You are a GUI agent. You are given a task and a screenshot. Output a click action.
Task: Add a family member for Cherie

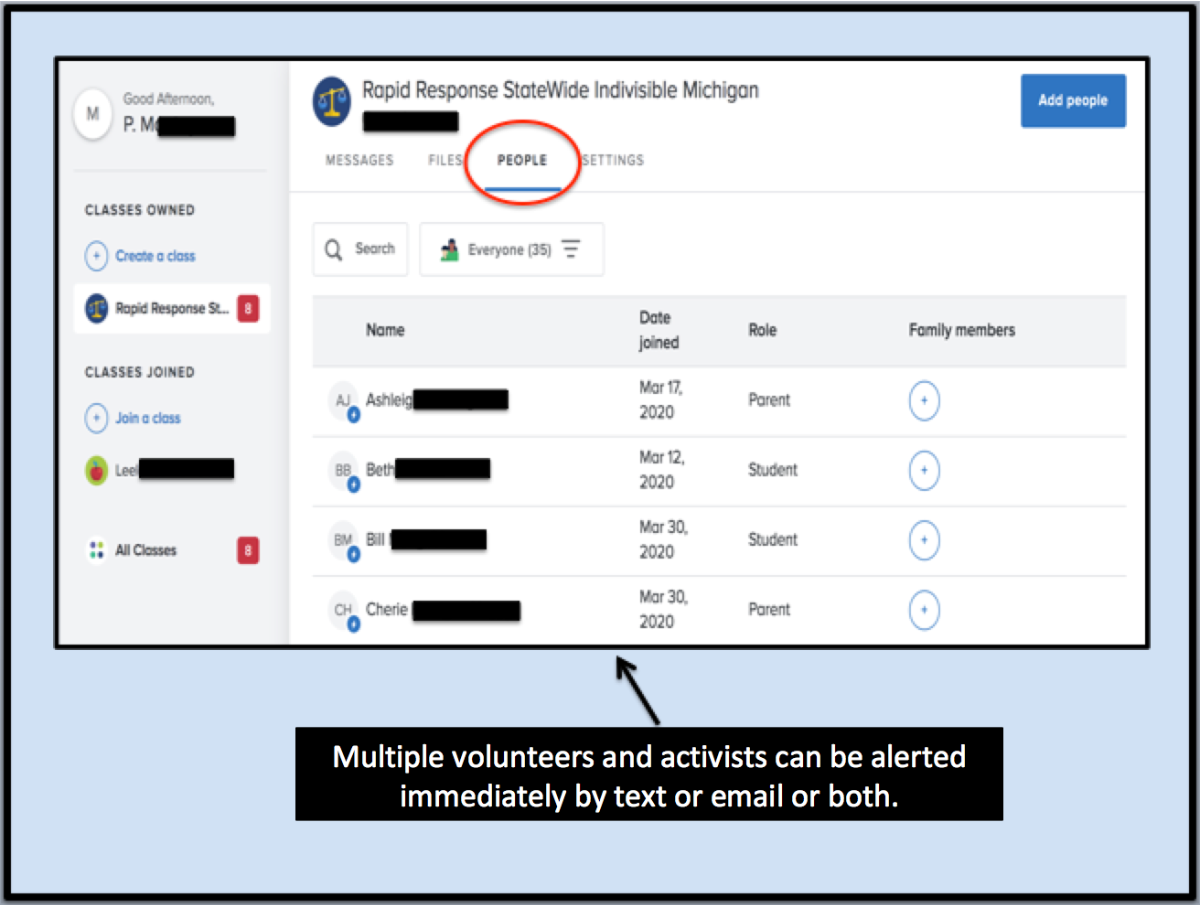click(924, 610)
